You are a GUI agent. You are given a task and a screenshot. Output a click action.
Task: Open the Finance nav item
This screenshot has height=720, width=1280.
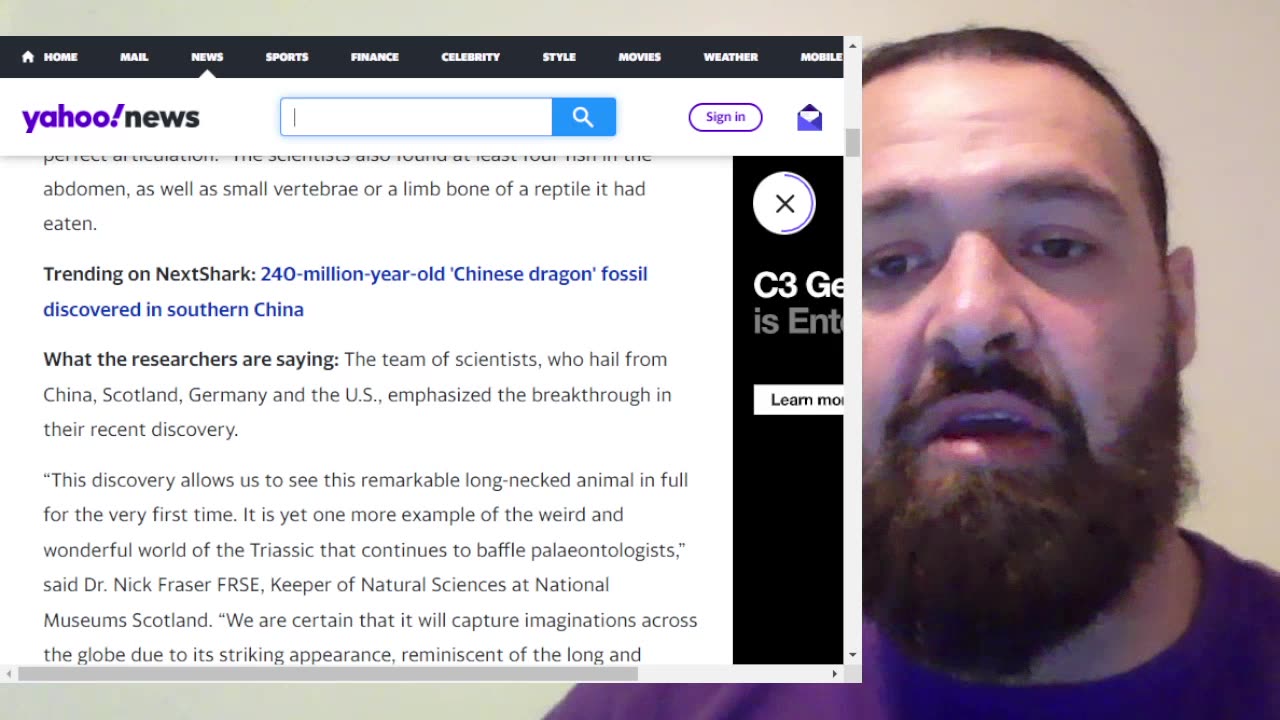(375, 57)
